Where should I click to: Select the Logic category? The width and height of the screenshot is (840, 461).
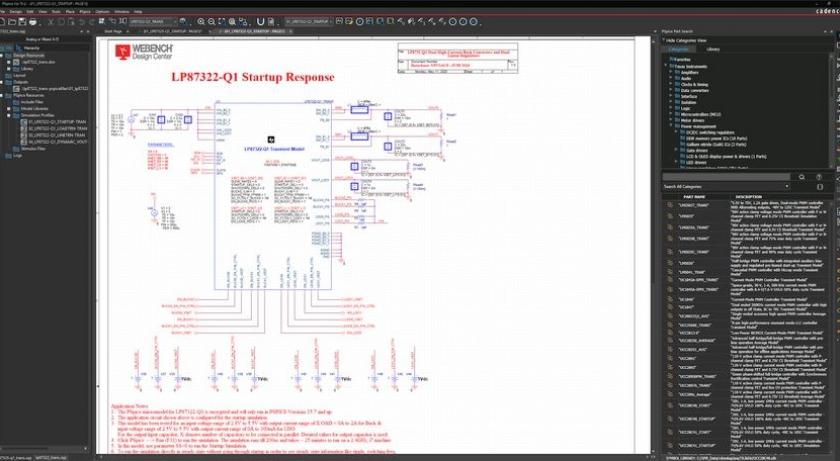tap(685, 108)
